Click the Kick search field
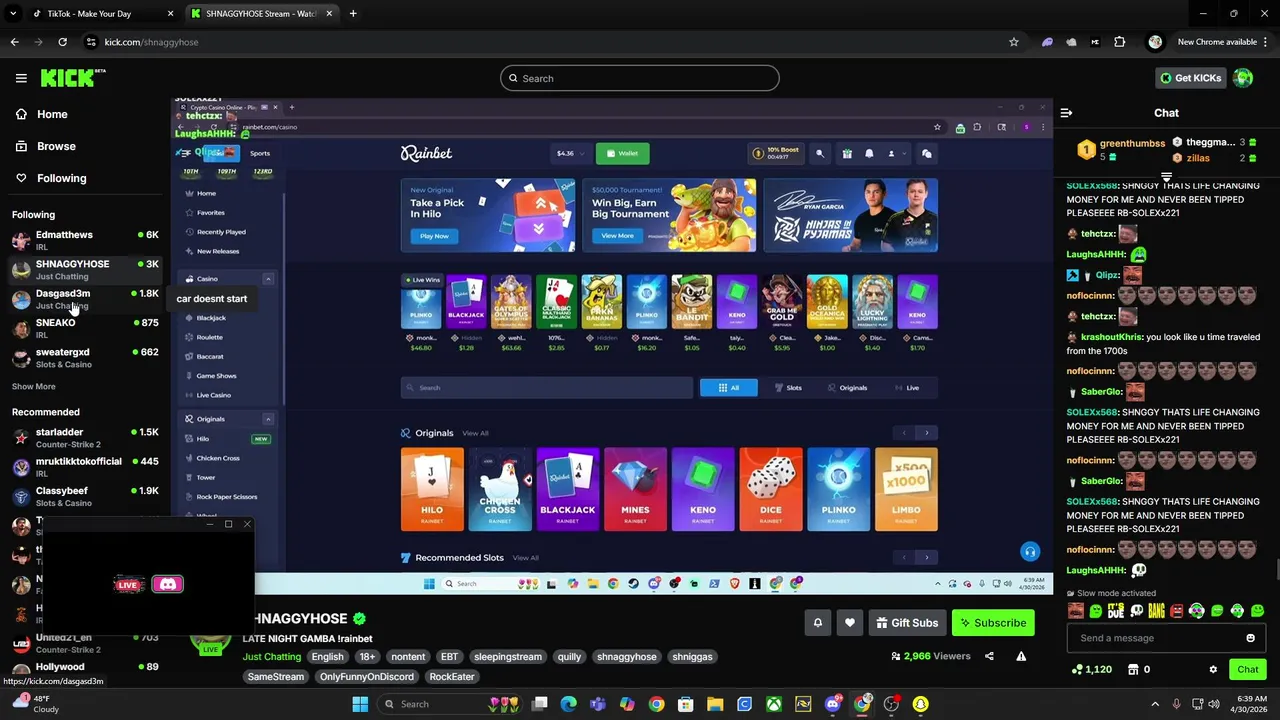1280x720 pixels. coord(640,78)
